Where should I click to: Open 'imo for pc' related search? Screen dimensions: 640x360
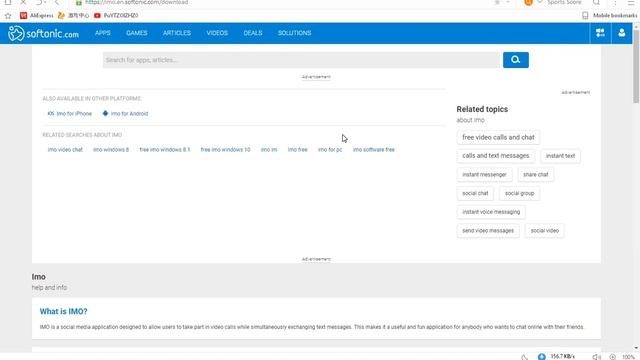330,150
